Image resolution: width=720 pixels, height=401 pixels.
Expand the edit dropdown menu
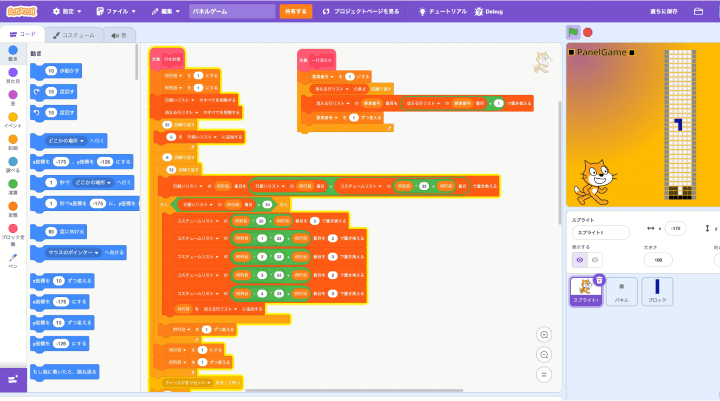(x=166, y=11)
